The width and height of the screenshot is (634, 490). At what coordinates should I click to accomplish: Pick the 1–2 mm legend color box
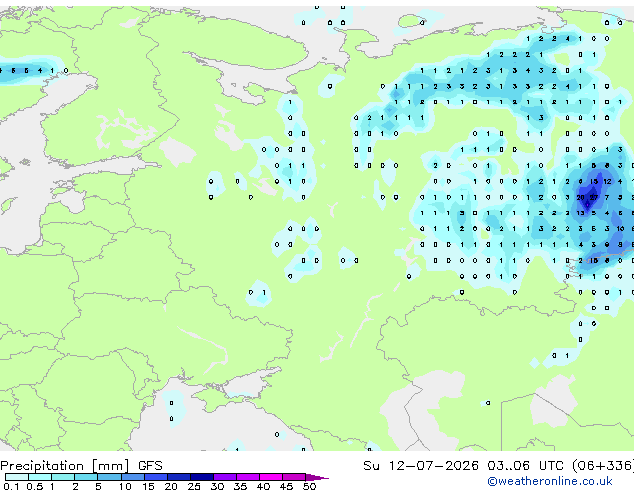[x=63, y=477]
